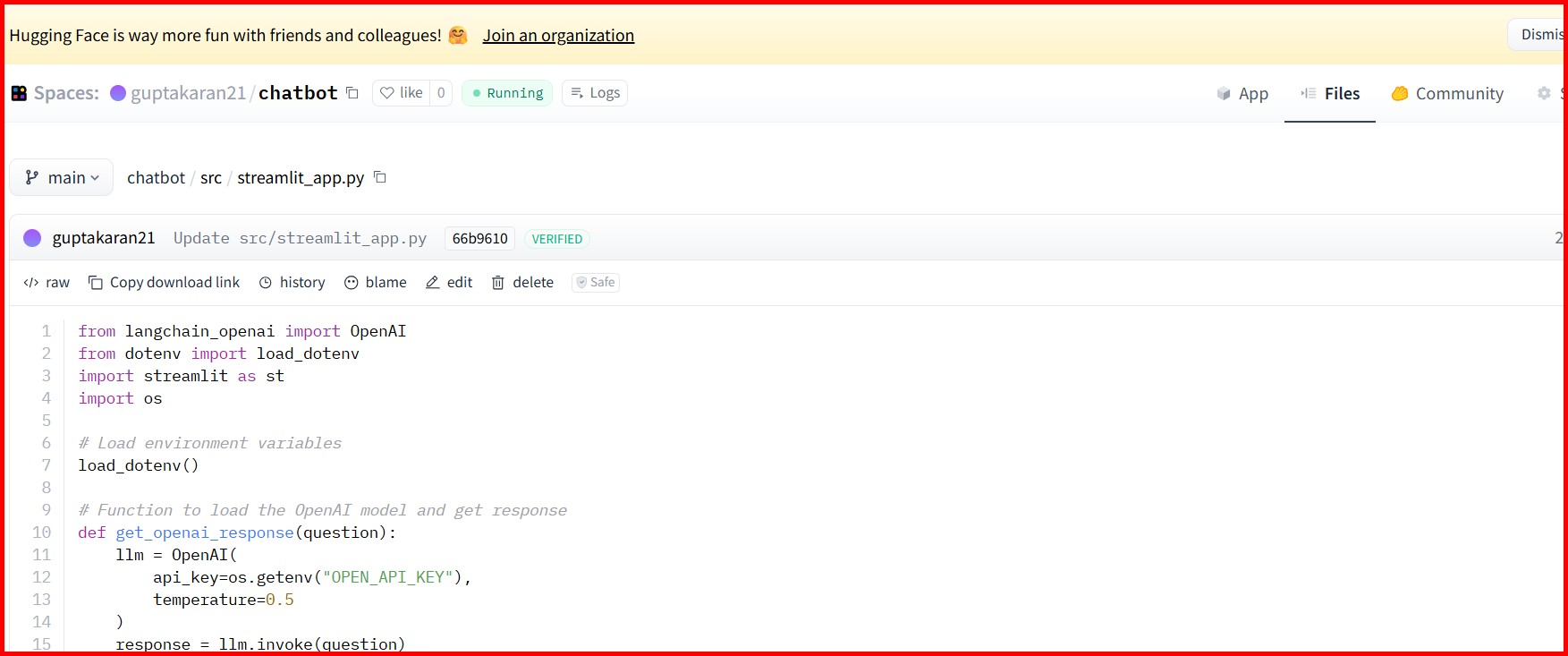
Task: Click the hugging face emoji in banner
Action: click(x=458, y=36)
